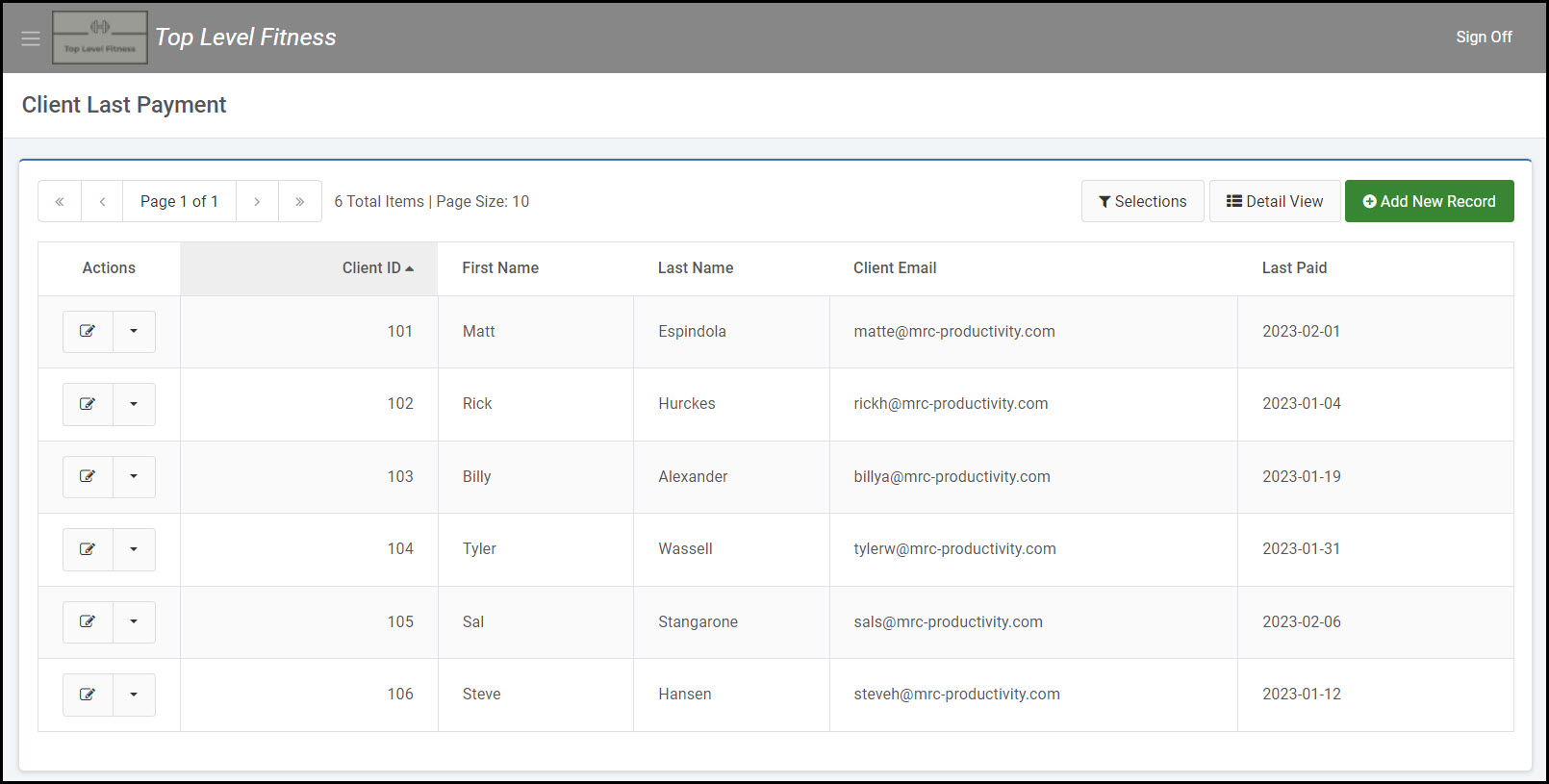Click the Top Level Fitness logo image
The height and width of the screenshot is (784, 1549).
100,38
